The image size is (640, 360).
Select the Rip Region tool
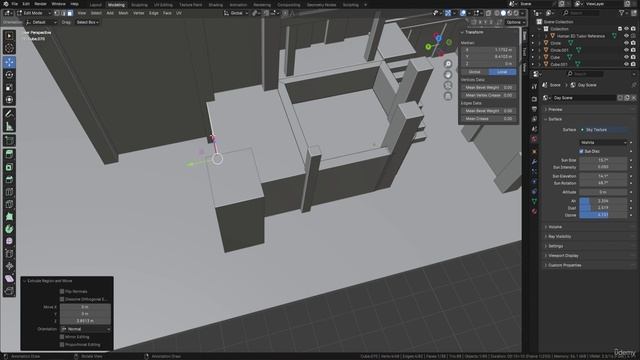[x=9, y=291]
